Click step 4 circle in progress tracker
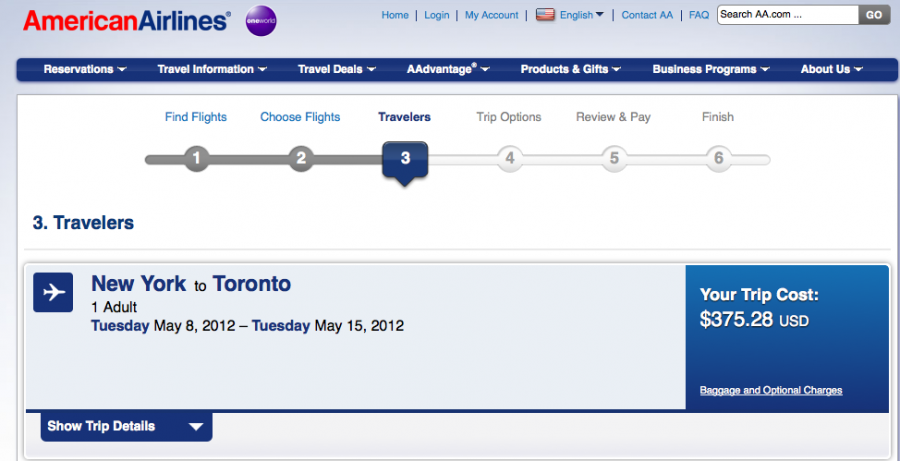Screen dimensions: 900x461 pos(510,158)
